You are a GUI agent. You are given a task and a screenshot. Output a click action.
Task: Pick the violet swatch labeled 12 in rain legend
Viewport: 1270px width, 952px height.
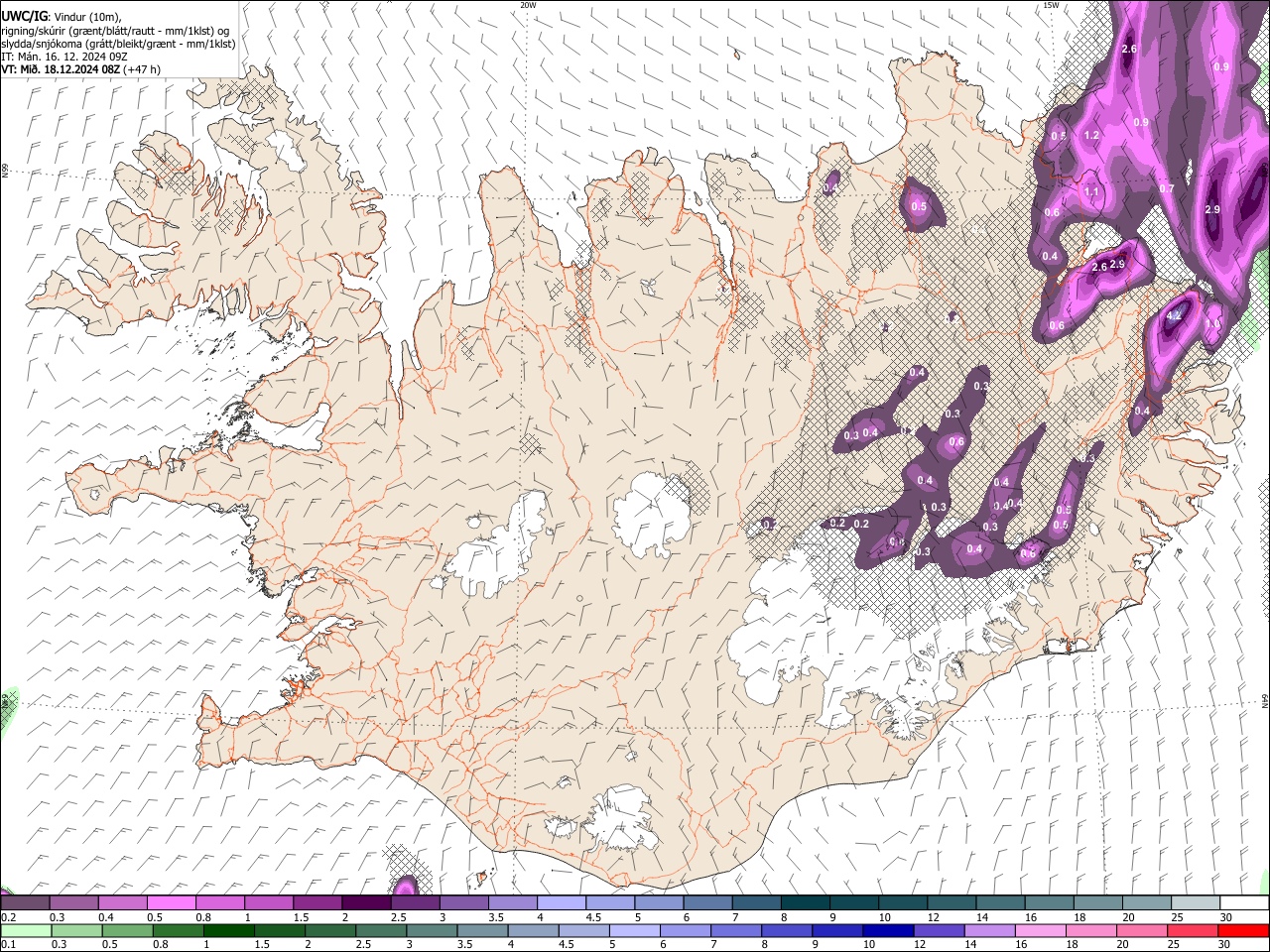[x=939, y=930]
